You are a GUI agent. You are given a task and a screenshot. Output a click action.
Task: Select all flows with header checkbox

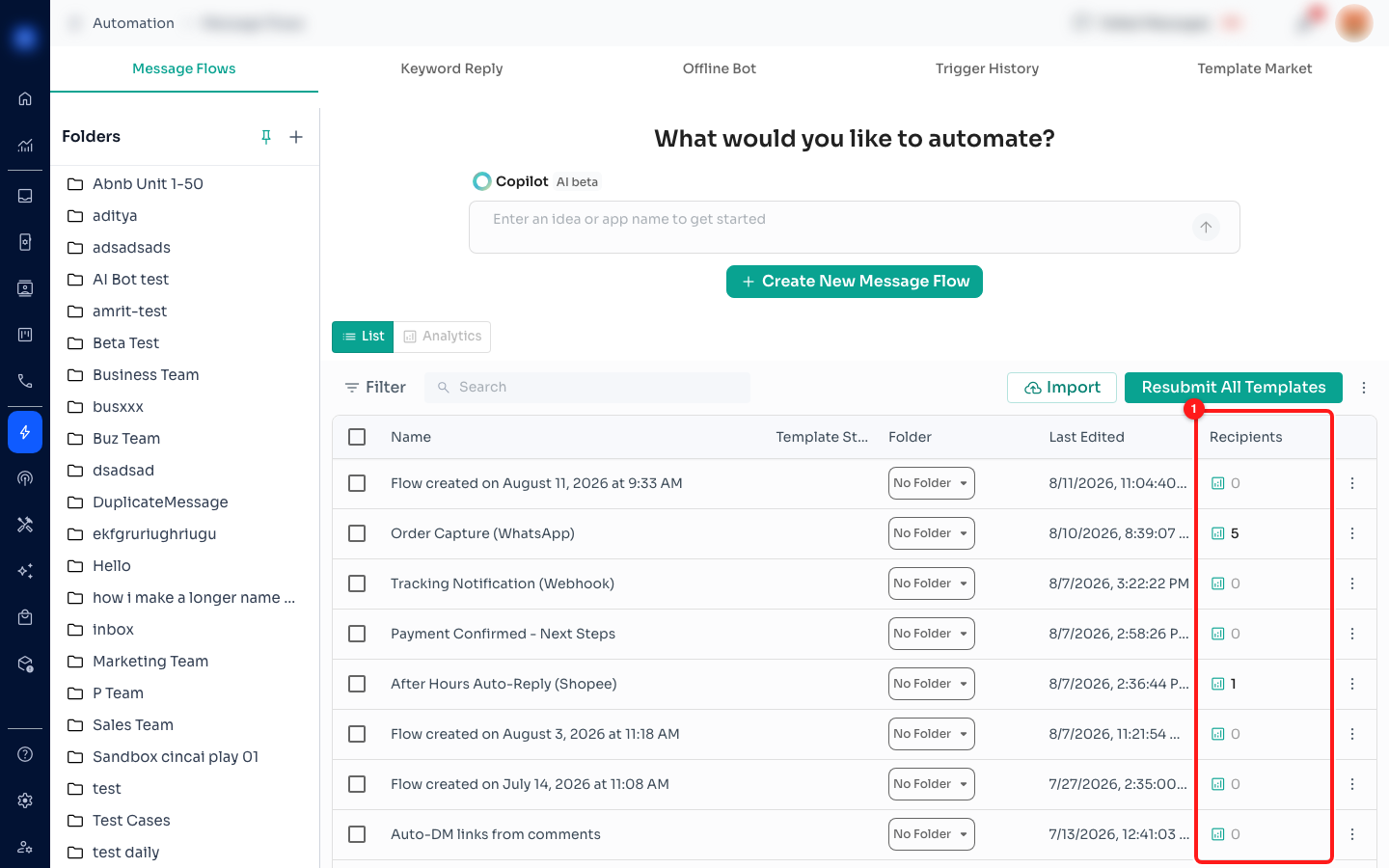pyautogui.click(x=357, y=437)
